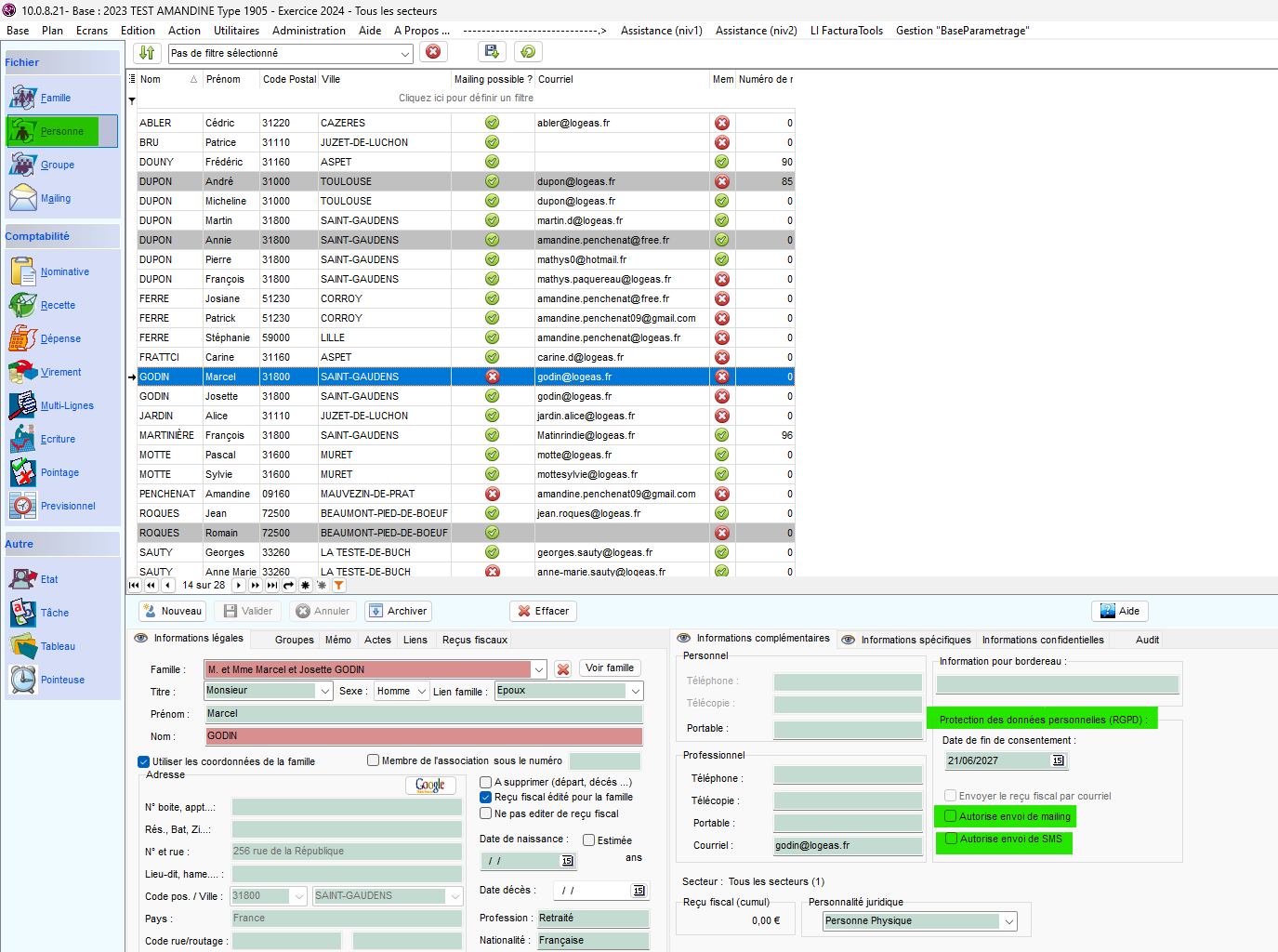Open Google map address lookup

coord(429,786)
